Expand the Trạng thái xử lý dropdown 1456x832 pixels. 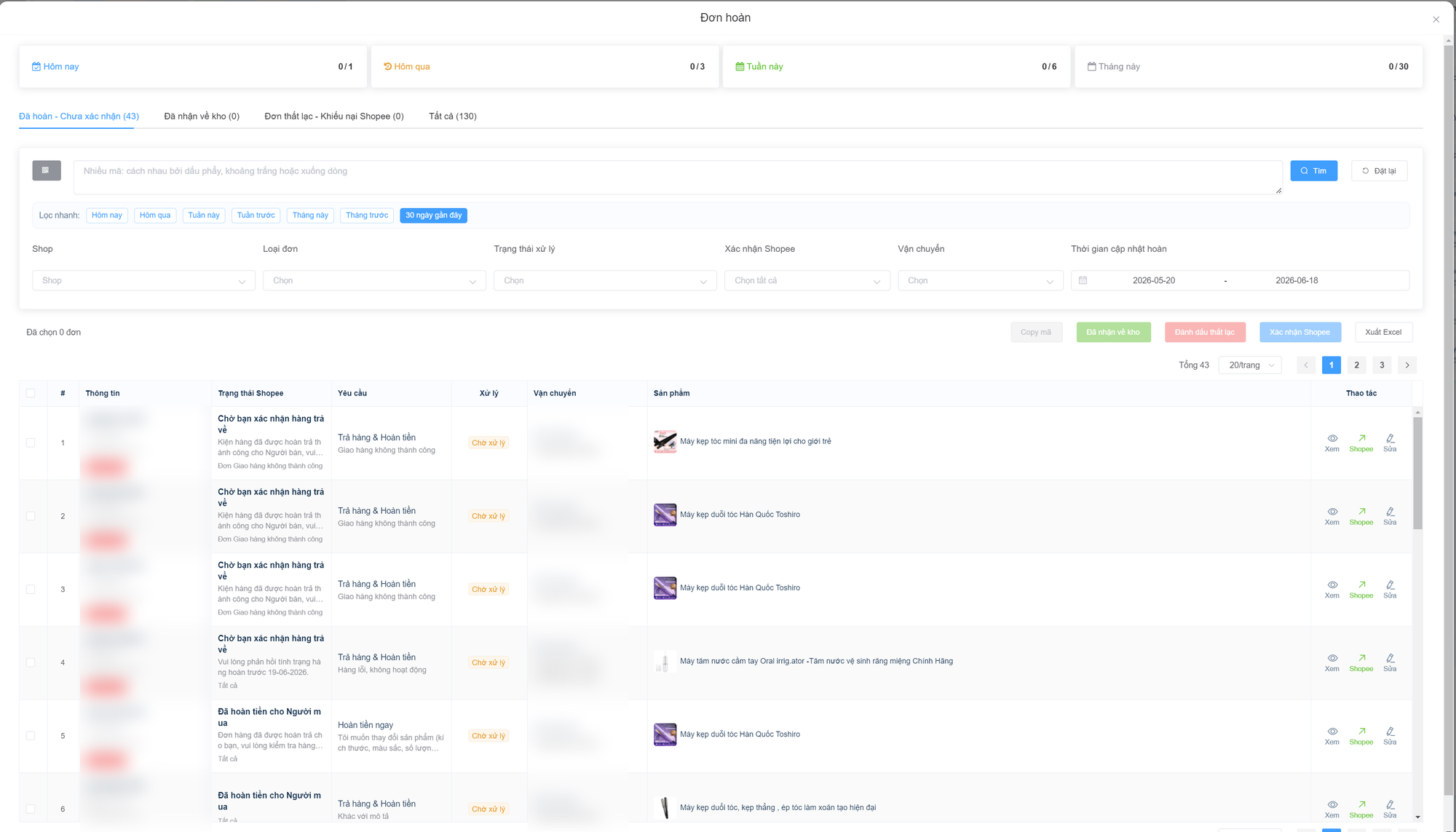(x=605, y=280)
